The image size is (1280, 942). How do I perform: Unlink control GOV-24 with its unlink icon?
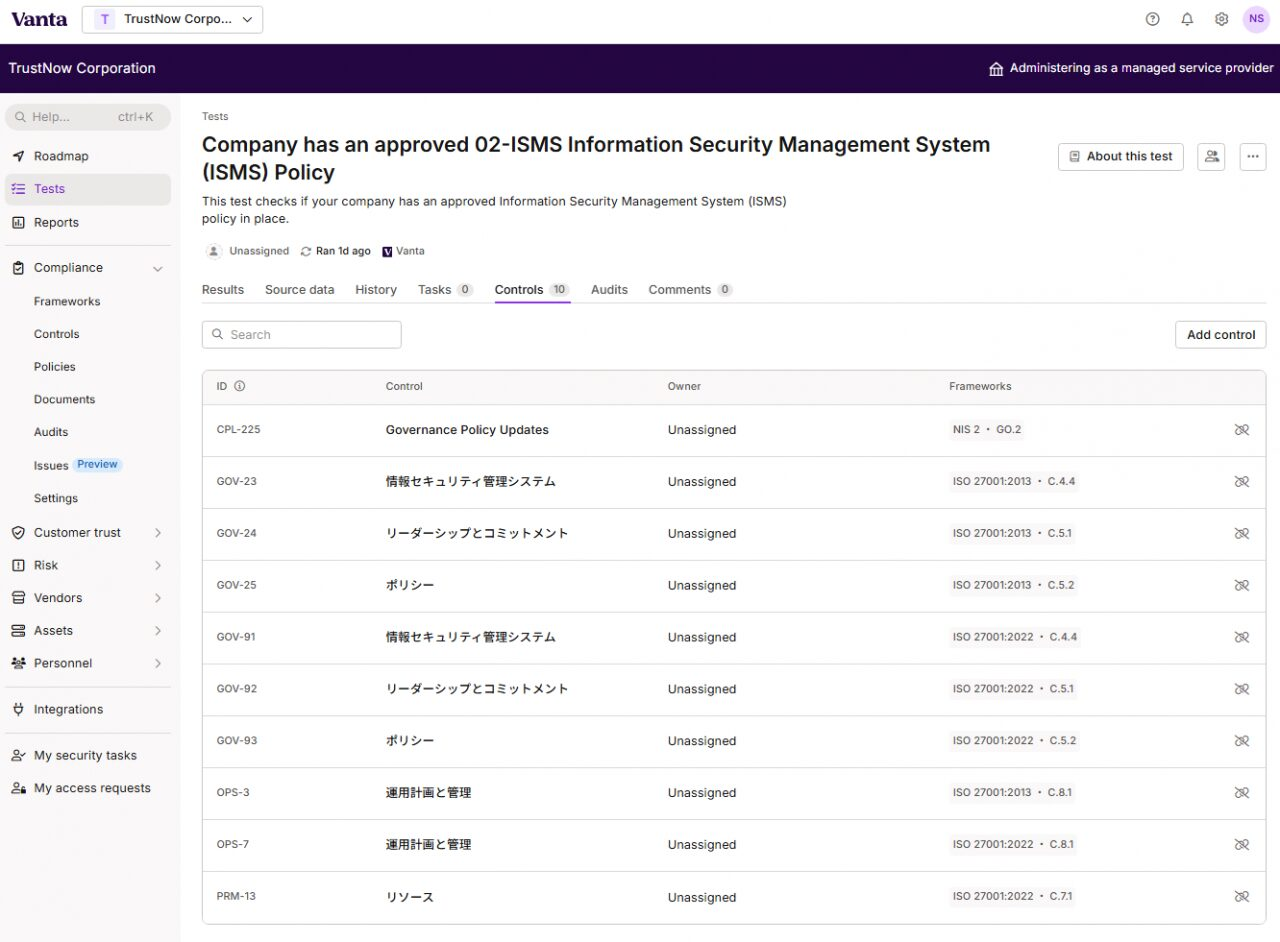(x=1242, y=534)
